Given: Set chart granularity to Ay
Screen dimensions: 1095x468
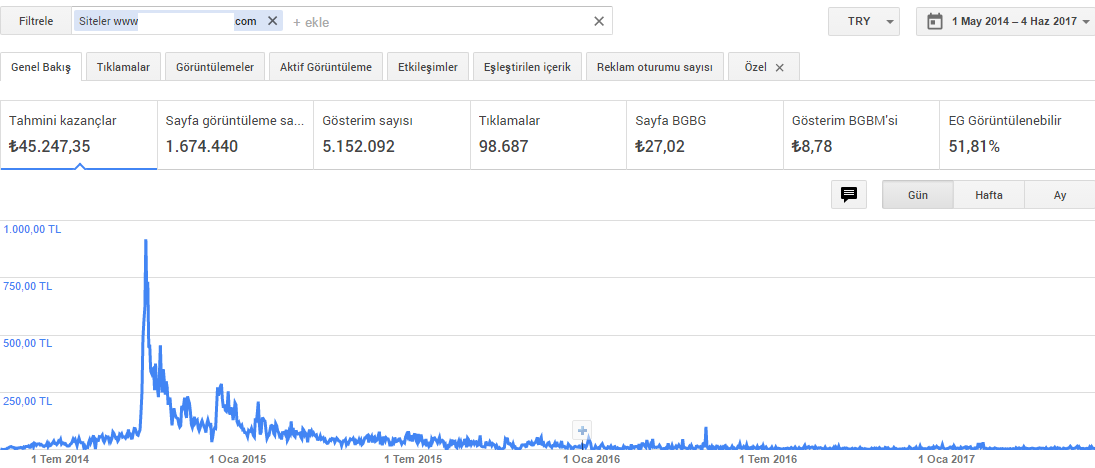Looking at the screenshot, I should [x=1059, y=195].
